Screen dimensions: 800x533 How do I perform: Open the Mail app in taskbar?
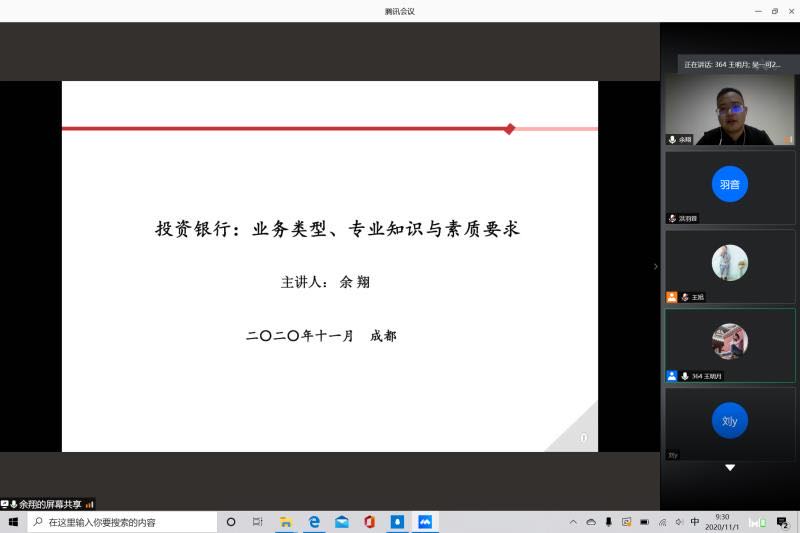point(342,522)
